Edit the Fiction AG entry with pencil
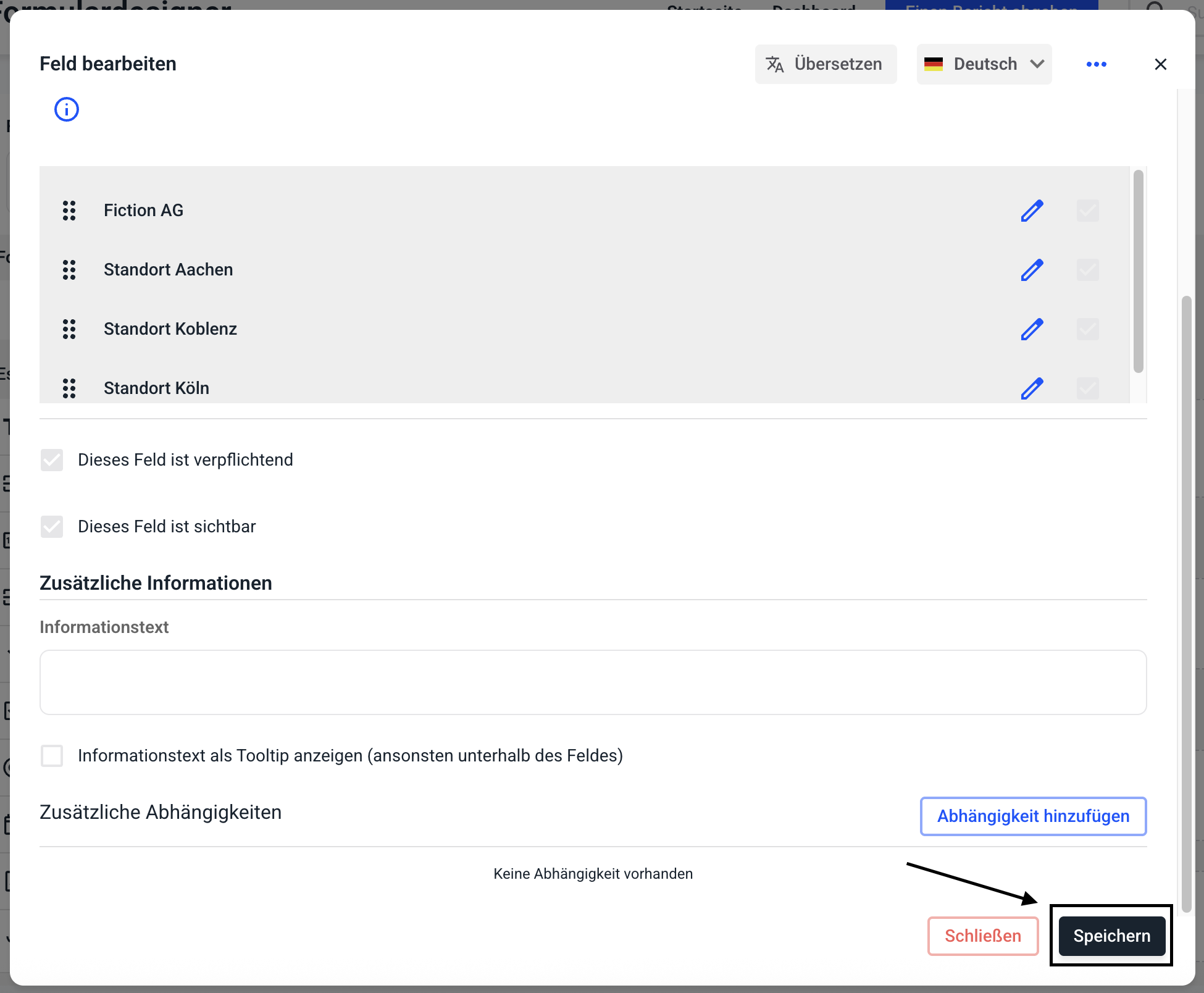 point(1032,211)
